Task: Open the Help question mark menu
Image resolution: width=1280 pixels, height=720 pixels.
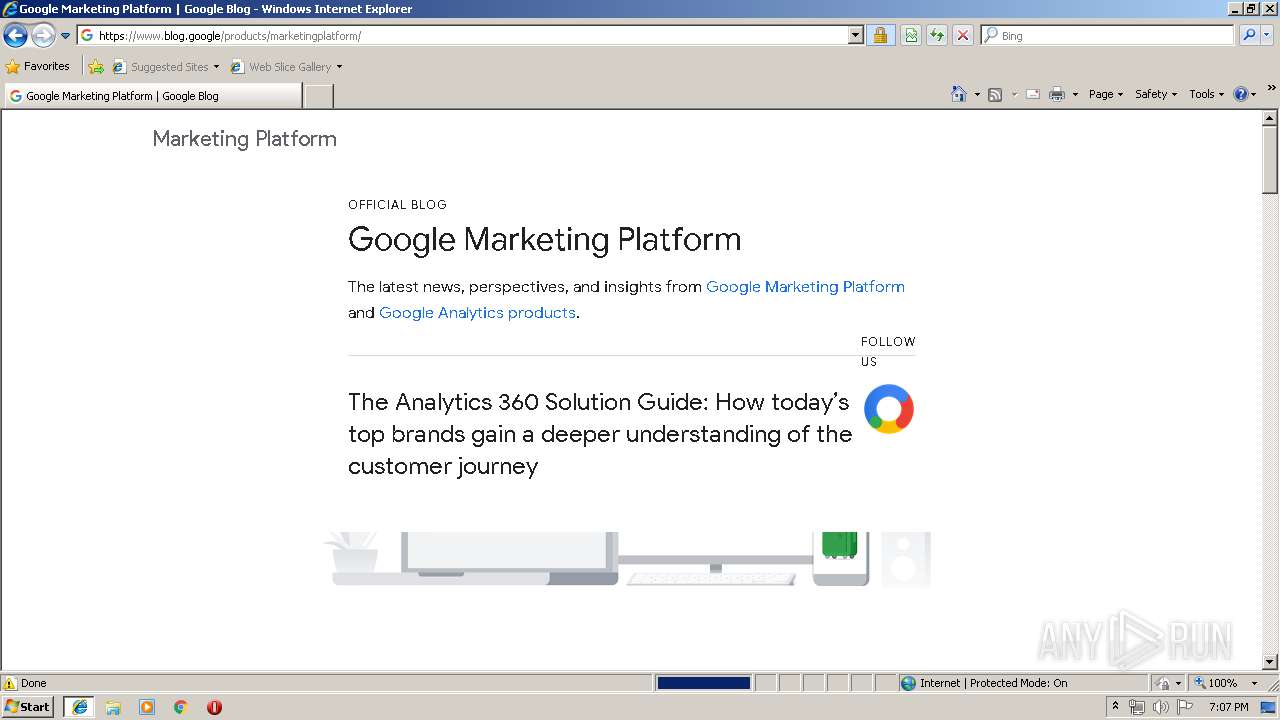Action: [x=1245, y=94]
